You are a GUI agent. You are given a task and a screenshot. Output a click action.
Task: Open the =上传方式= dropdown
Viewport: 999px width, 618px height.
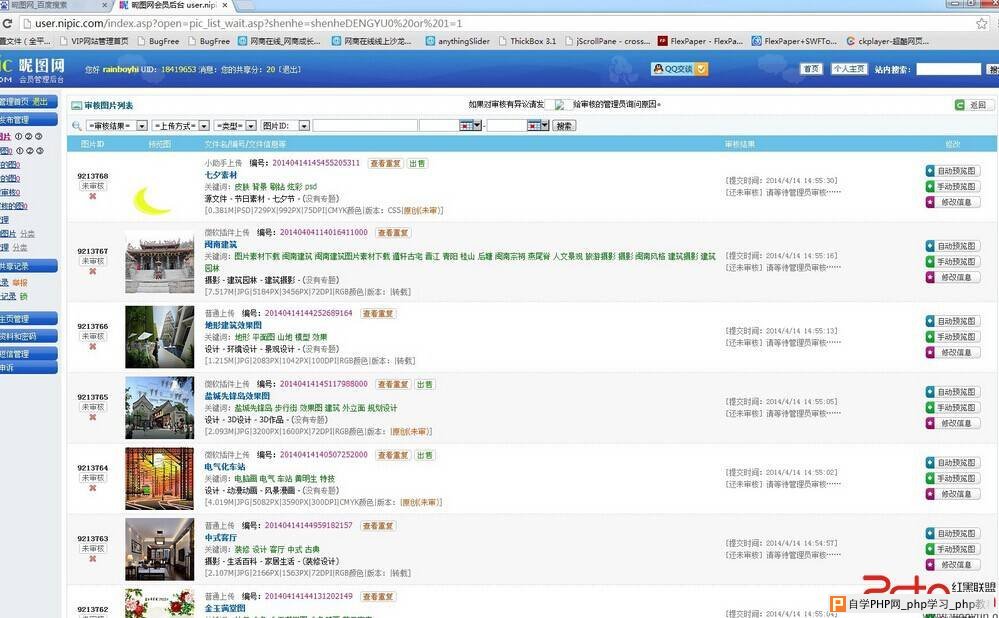[x=180, y=126]
